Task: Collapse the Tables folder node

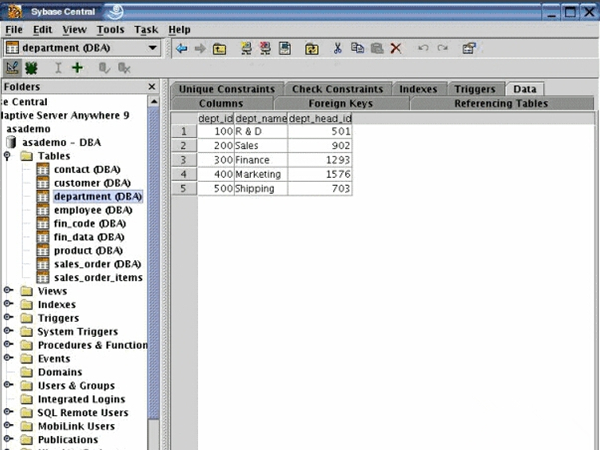Action: pos(9,156)
